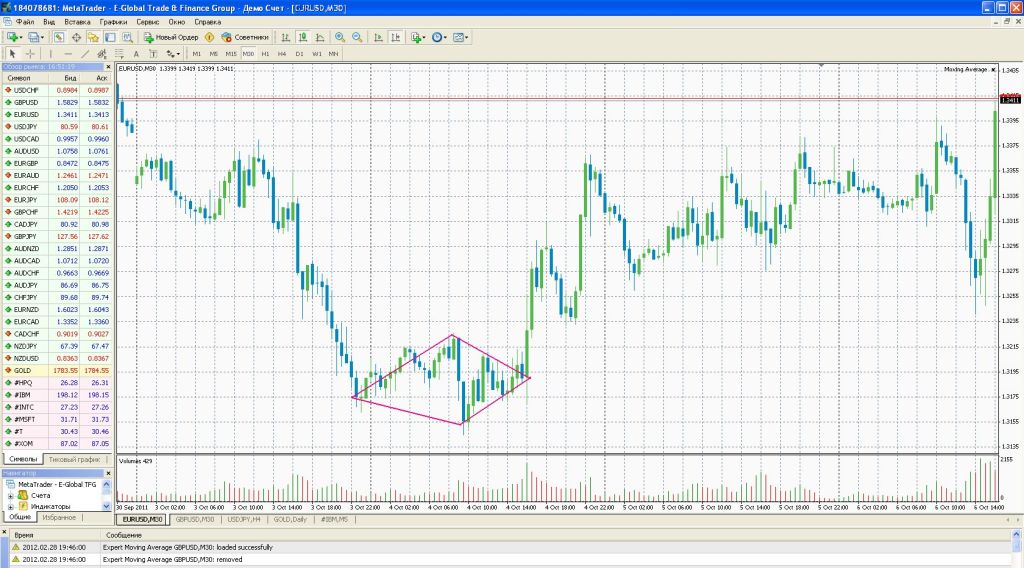Toggle the H4 timeframe button

282,53
